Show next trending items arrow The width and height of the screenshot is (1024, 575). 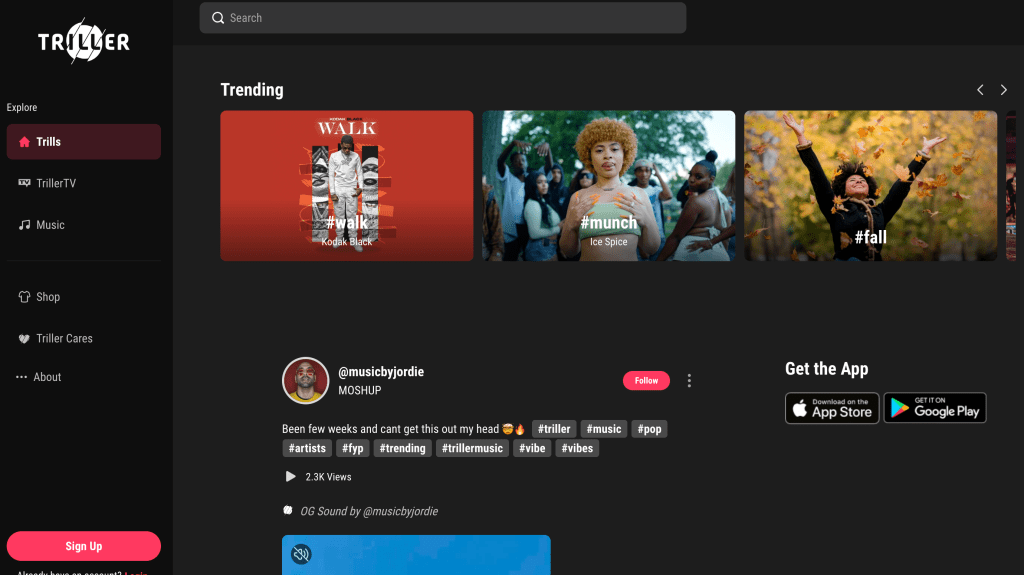tap(1003, 90)
